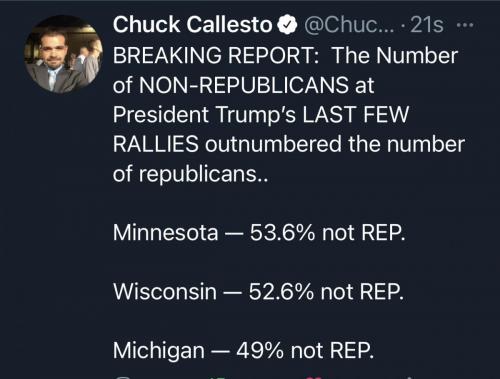The image size is (500, 379).
Task: Select the Minnesota 53.6% not REP line
Action: [259, 232]
